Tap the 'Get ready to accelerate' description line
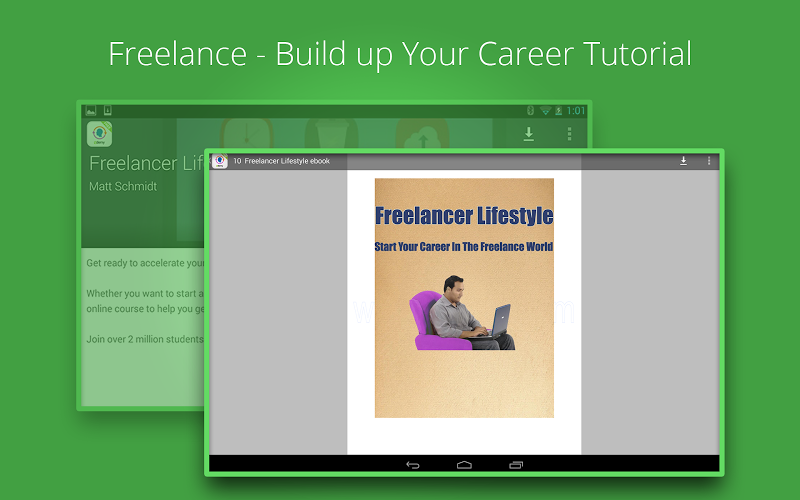The image size is (800, 500). [145, 263]
